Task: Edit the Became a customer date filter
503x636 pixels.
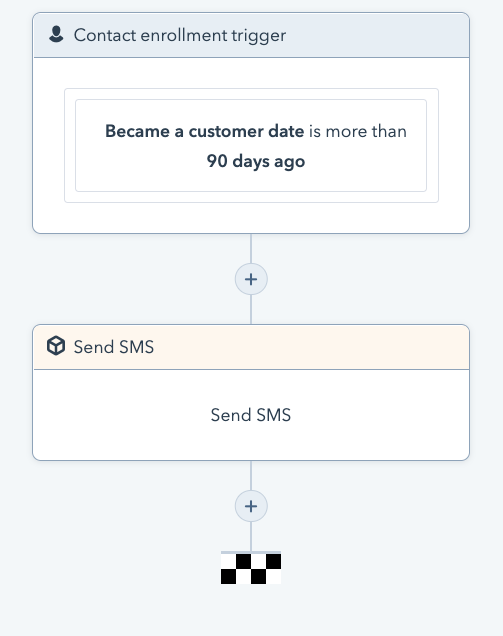Action: pos(251,145)
